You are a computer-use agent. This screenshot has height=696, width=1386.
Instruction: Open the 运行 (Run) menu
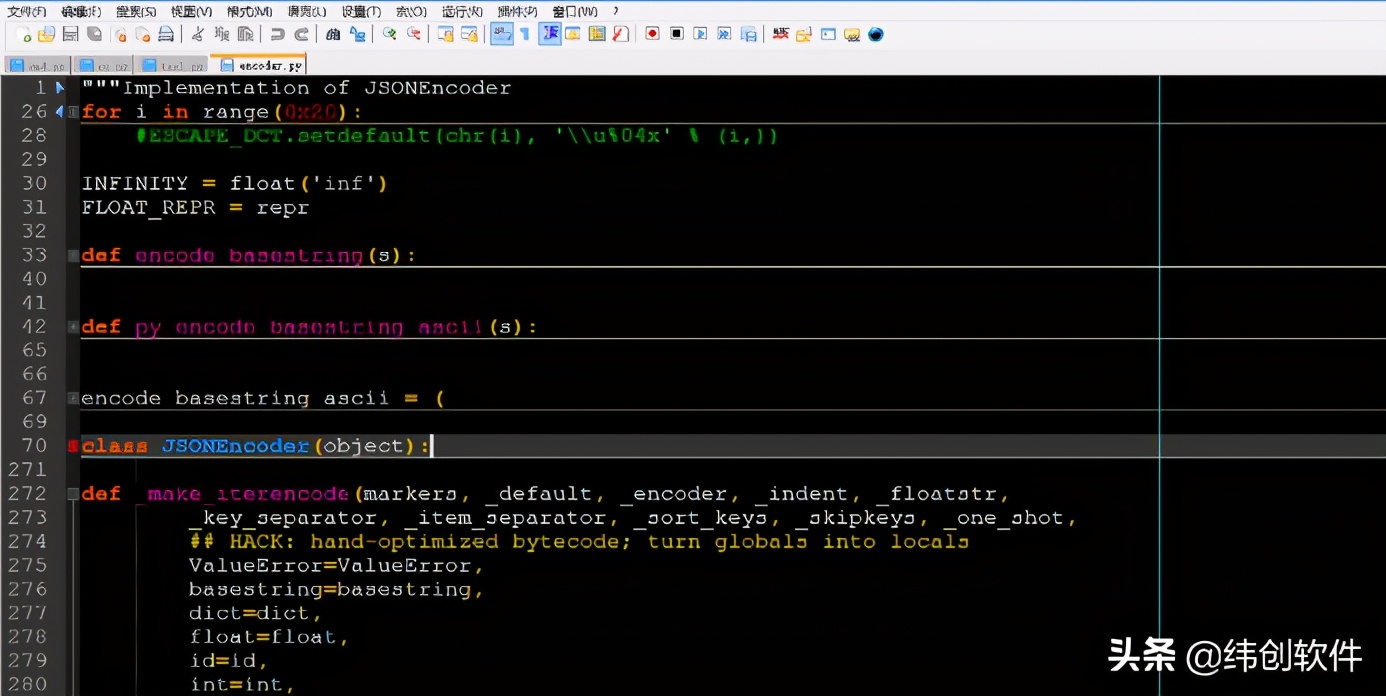point(461,11)
